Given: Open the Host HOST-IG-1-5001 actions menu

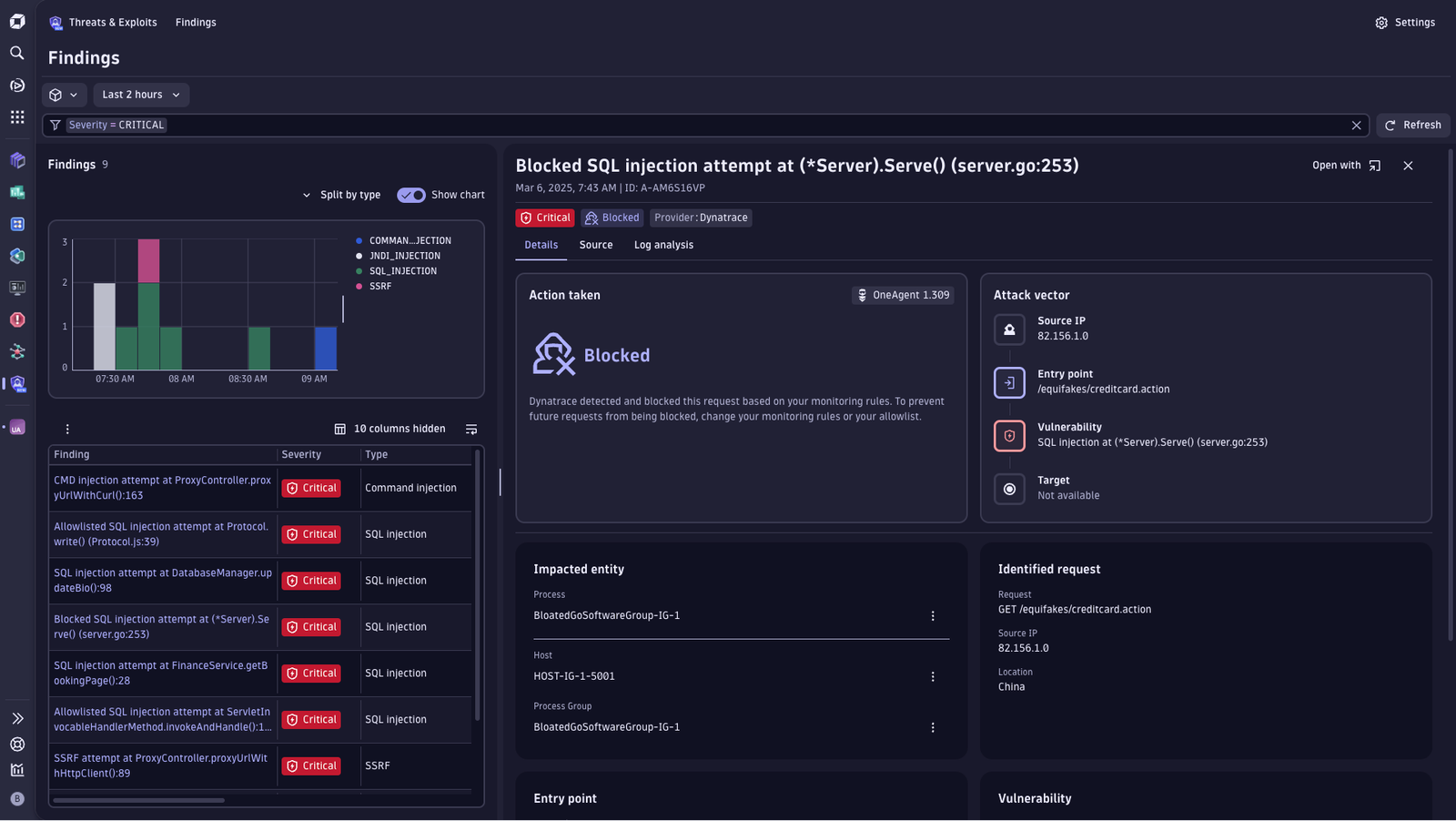Looking at the screenshot, I should (933, 676).
